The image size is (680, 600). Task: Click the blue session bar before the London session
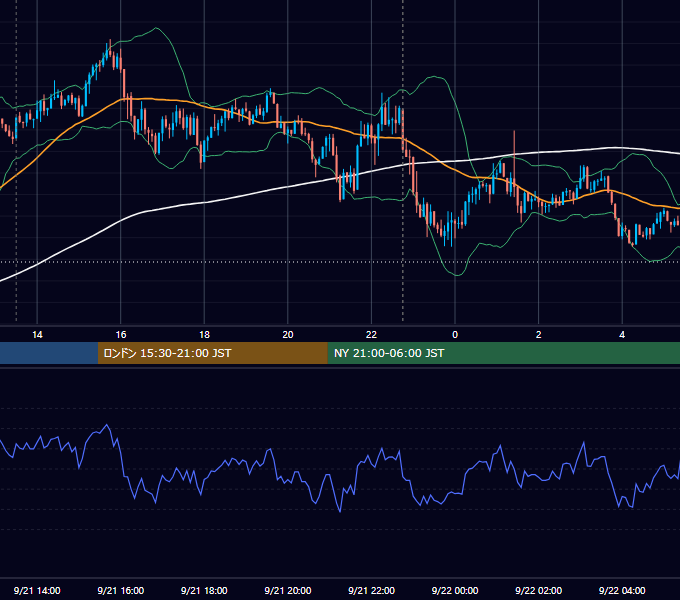point(49,353)
